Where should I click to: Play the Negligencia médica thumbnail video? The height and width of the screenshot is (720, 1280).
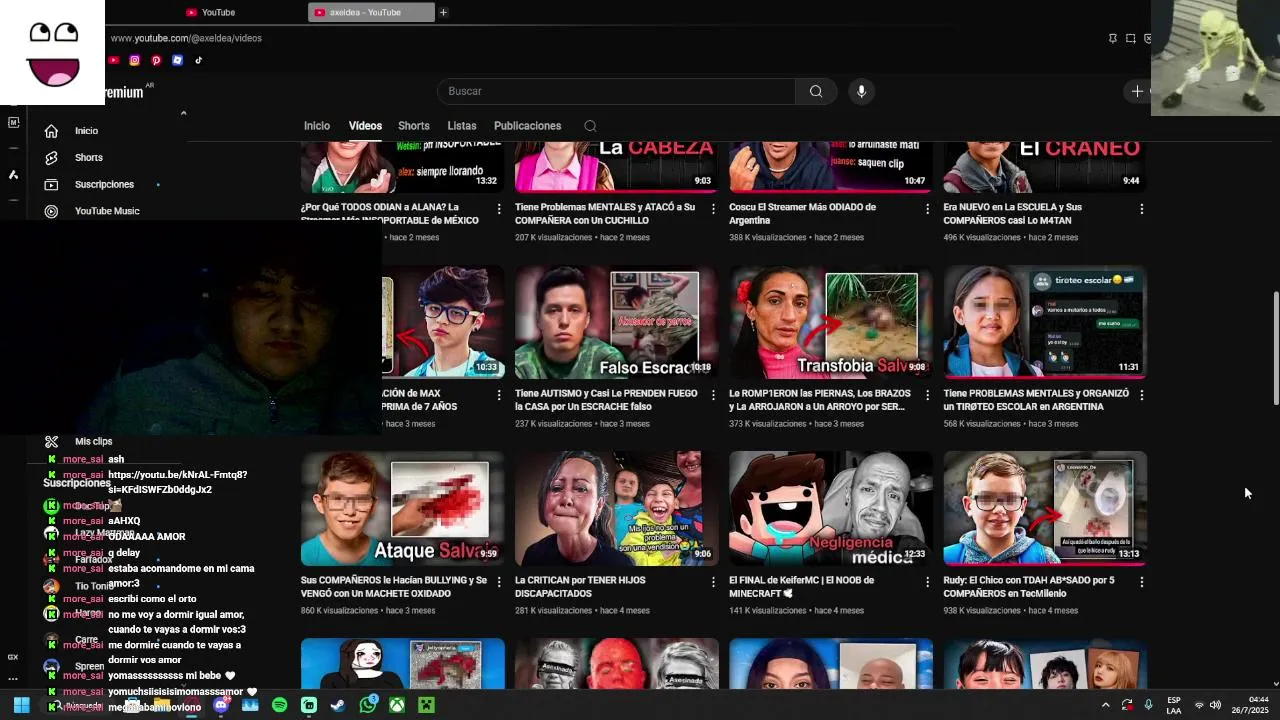[x=830, y=508]
